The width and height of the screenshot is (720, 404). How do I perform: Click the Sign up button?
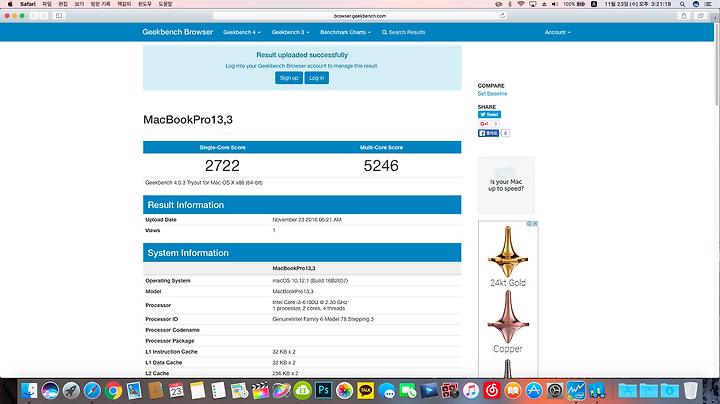pyautogui.click(x=289, y=78)
